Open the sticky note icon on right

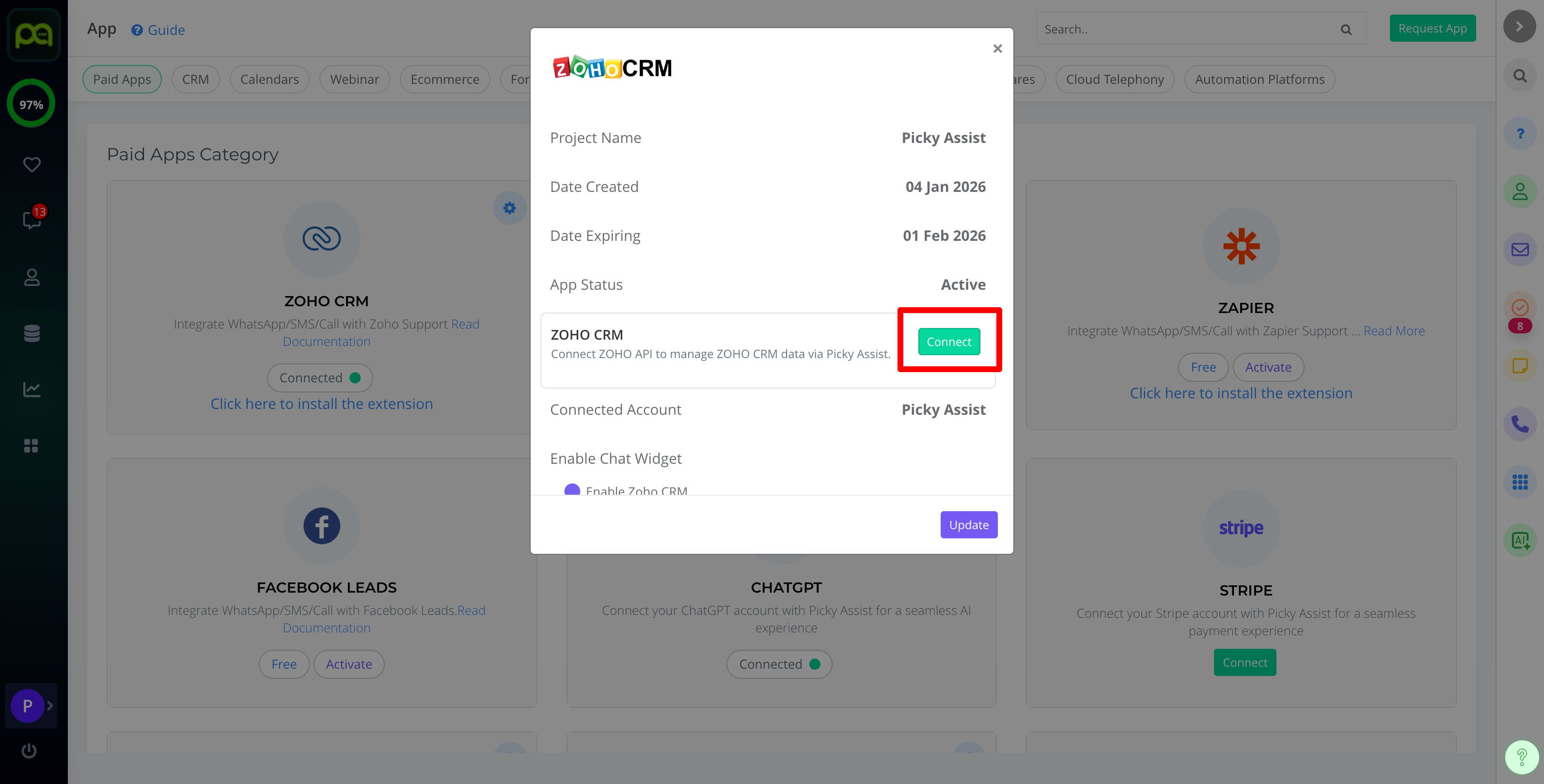pos(1519,366)
